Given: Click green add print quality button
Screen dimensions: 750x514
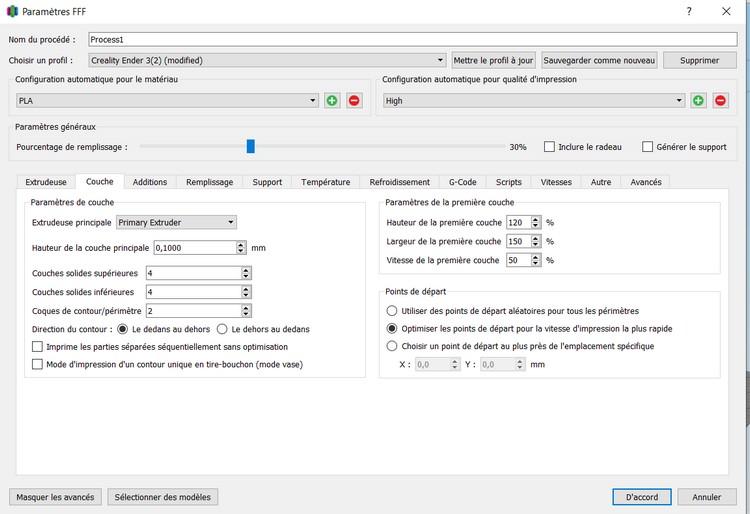Looking at the screenshot, I should (x=698, y=101).
